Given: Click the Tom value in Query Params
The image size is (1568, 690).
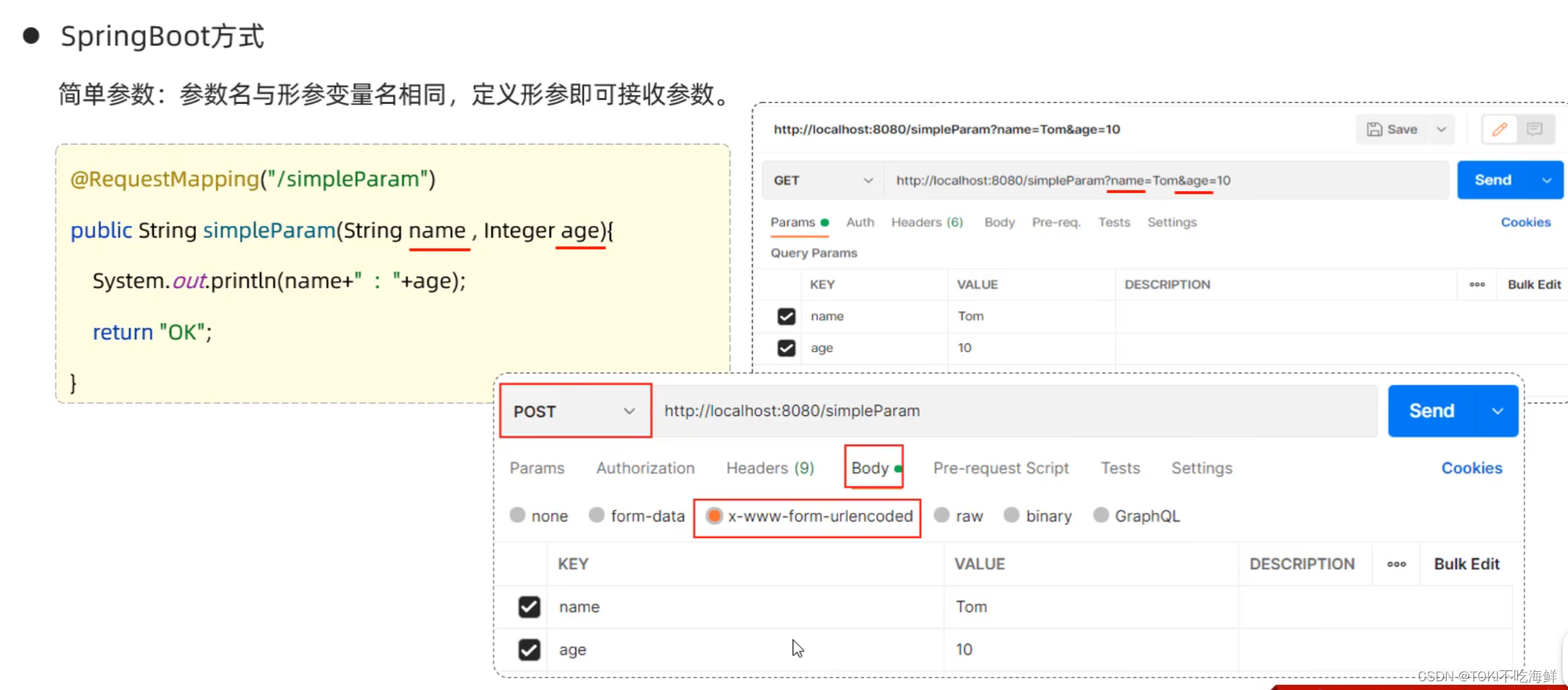Looking at the screenshot, I should coord(971,316).
